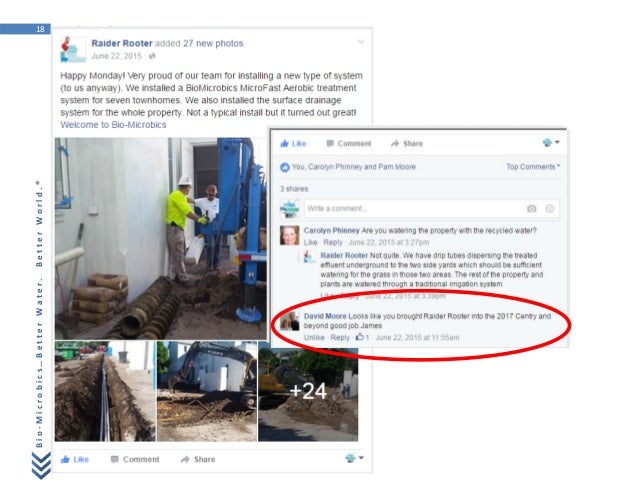The height and width of the screenshot is (493, 638).
Task: Open the trench photo thumbnail
Action: point(105,391)
